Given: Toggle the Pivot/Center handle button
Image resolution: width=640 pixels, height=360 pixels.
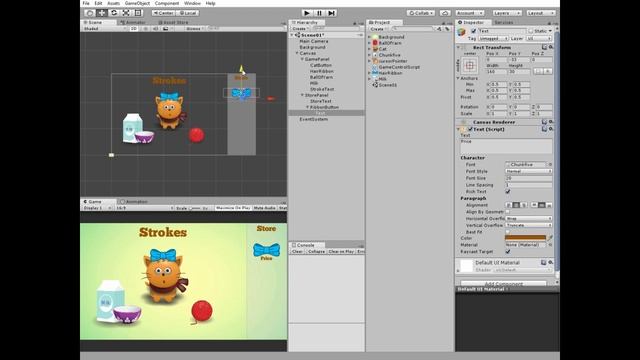Looking at the screenshot, I should point(163,13).
